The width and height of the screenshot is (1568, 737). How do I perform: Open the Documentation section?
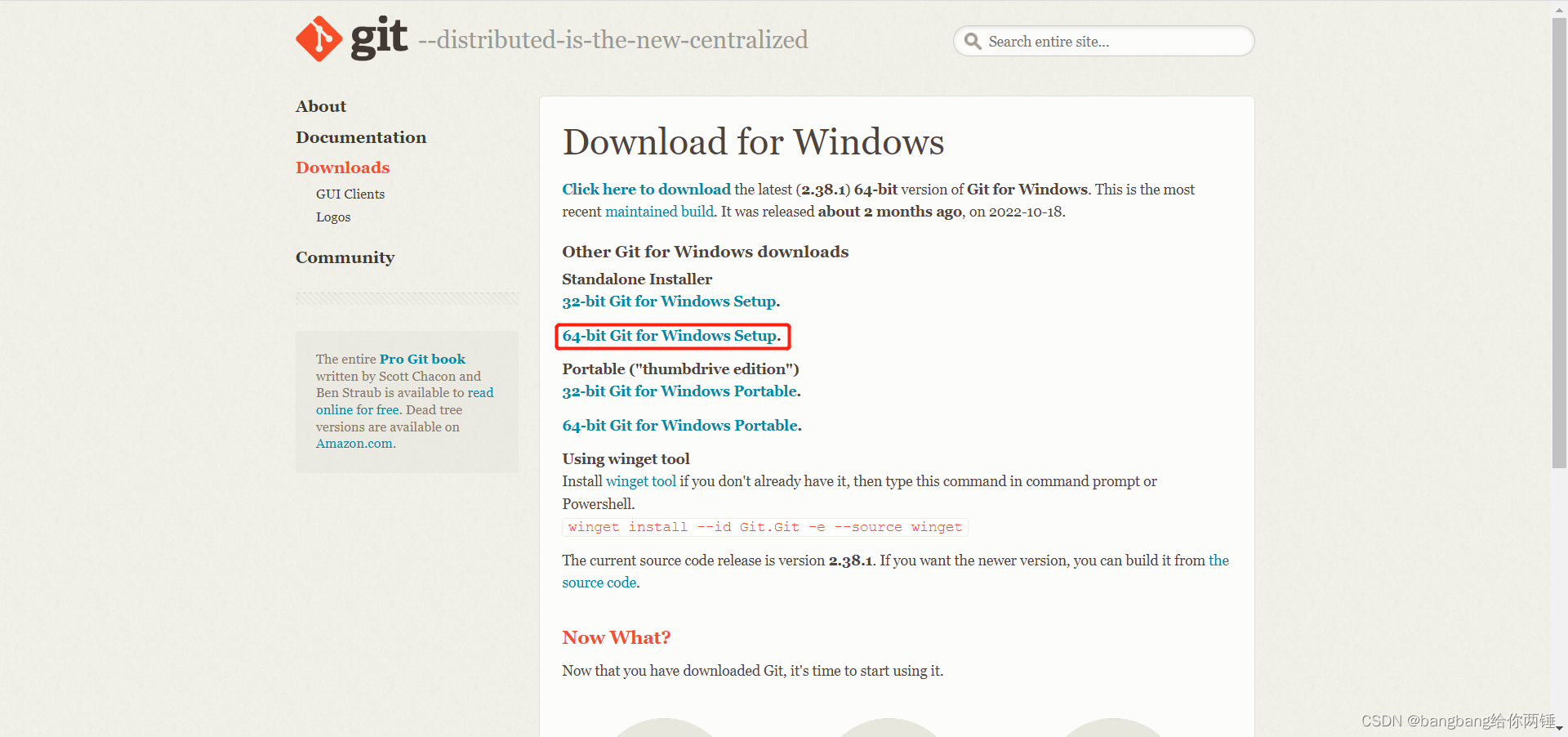[361, 136]
